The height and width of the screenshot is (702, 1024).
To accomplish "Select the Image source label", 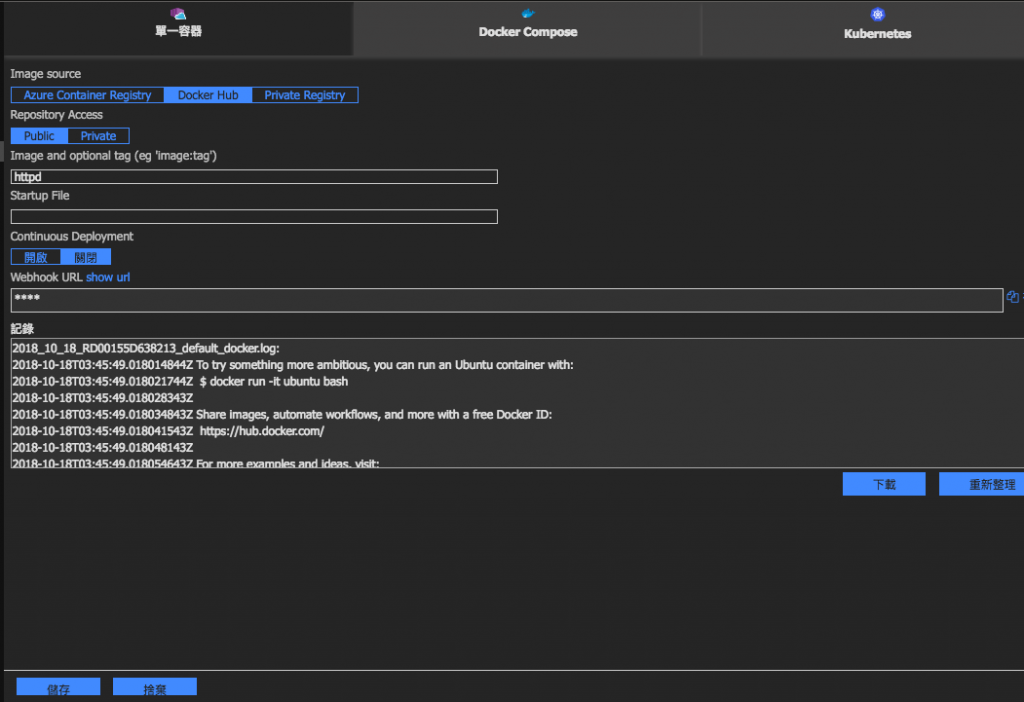I will tap(46, 74).
